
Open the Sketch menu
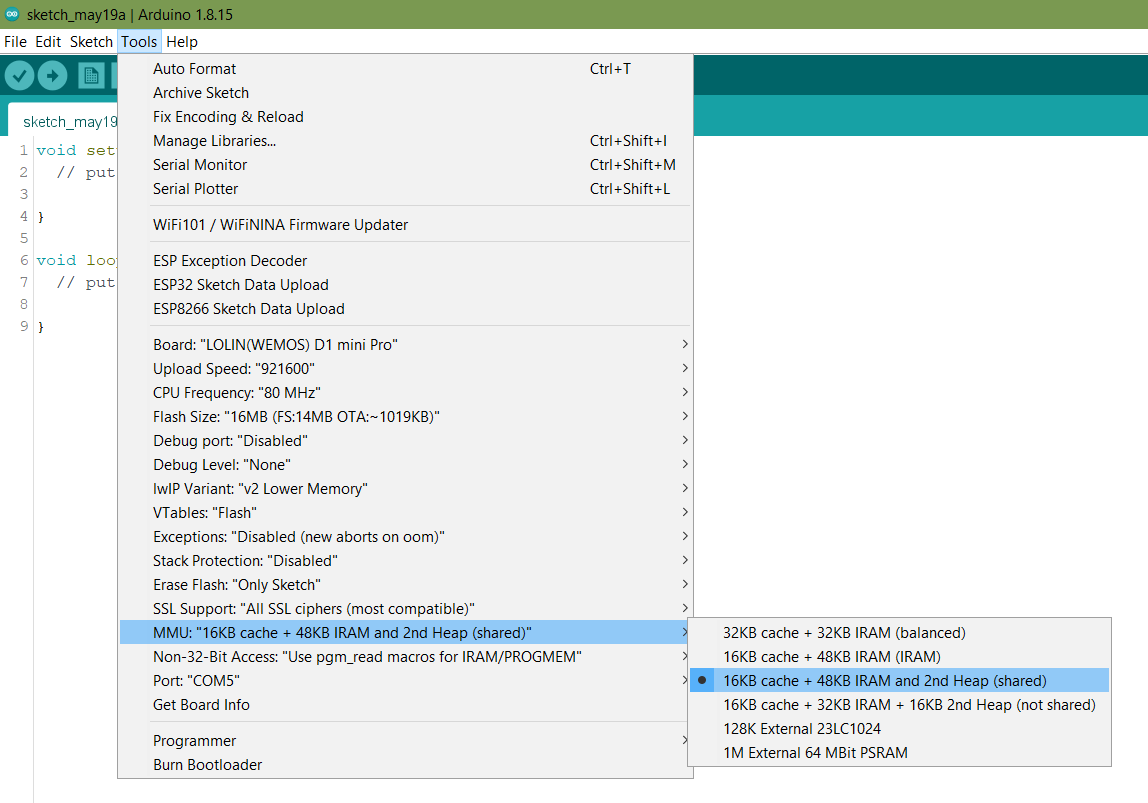[x=91, y=41]
